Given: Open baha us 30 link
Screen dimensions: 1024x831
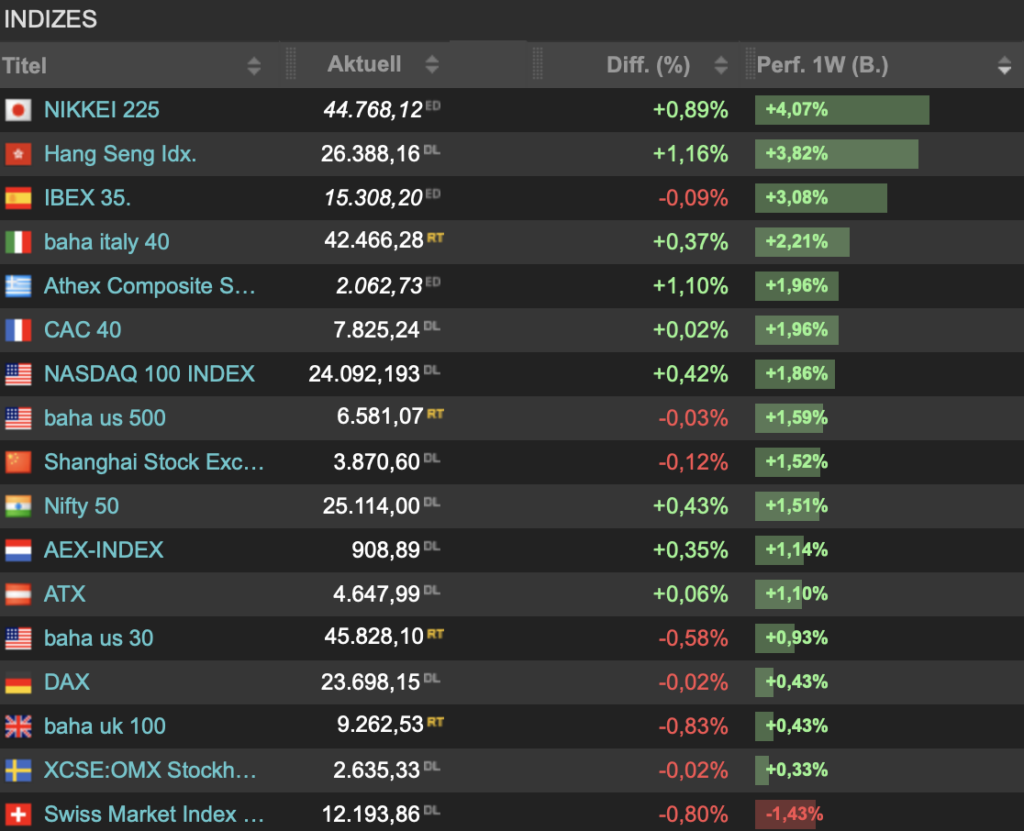Looking at the screenshot, I should pos(99,638).
